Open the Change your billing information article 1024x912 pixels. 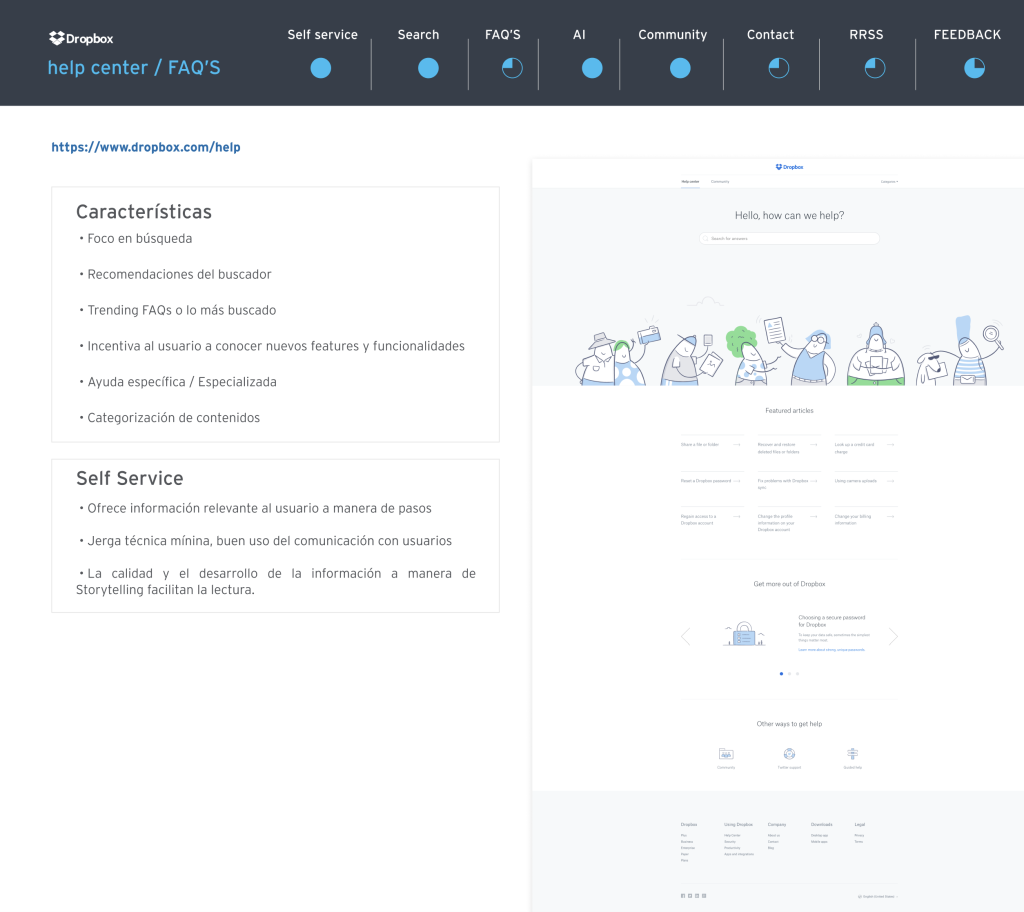point(853,520)
